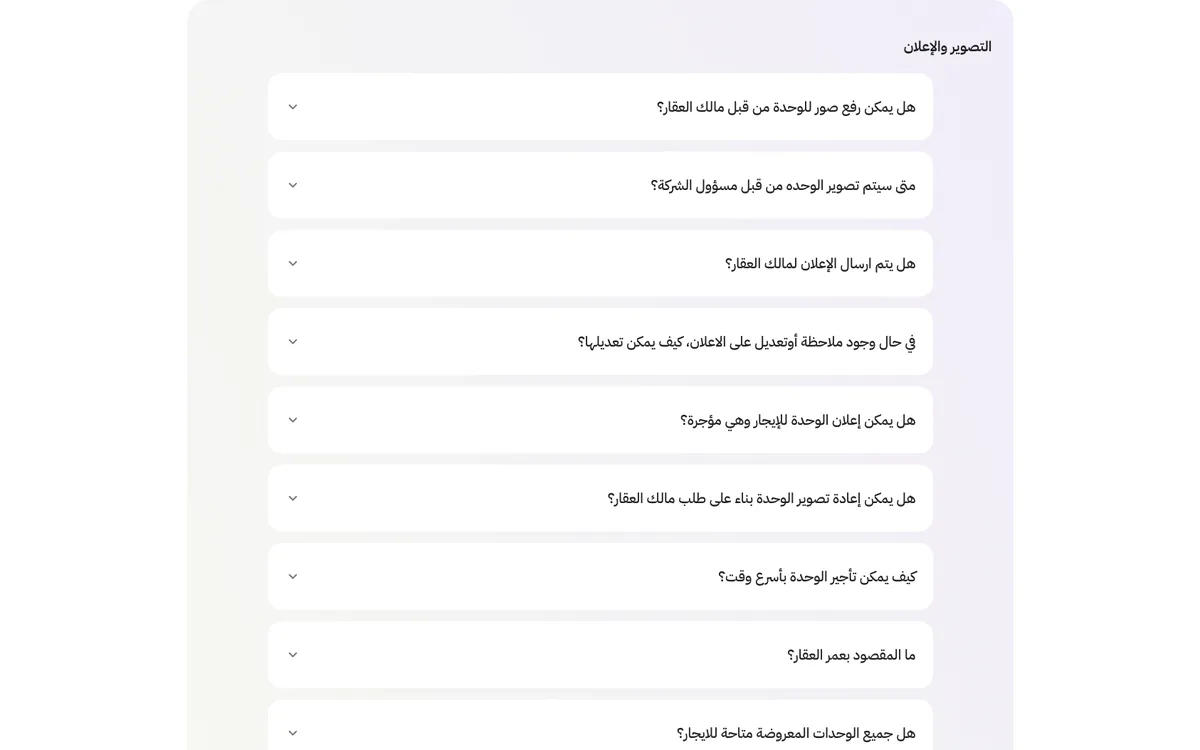1200x750 pixels.
Task: Open question 'هل يمكن إعادة تصوير الوحدة'
Action: (x=600, y=498)
